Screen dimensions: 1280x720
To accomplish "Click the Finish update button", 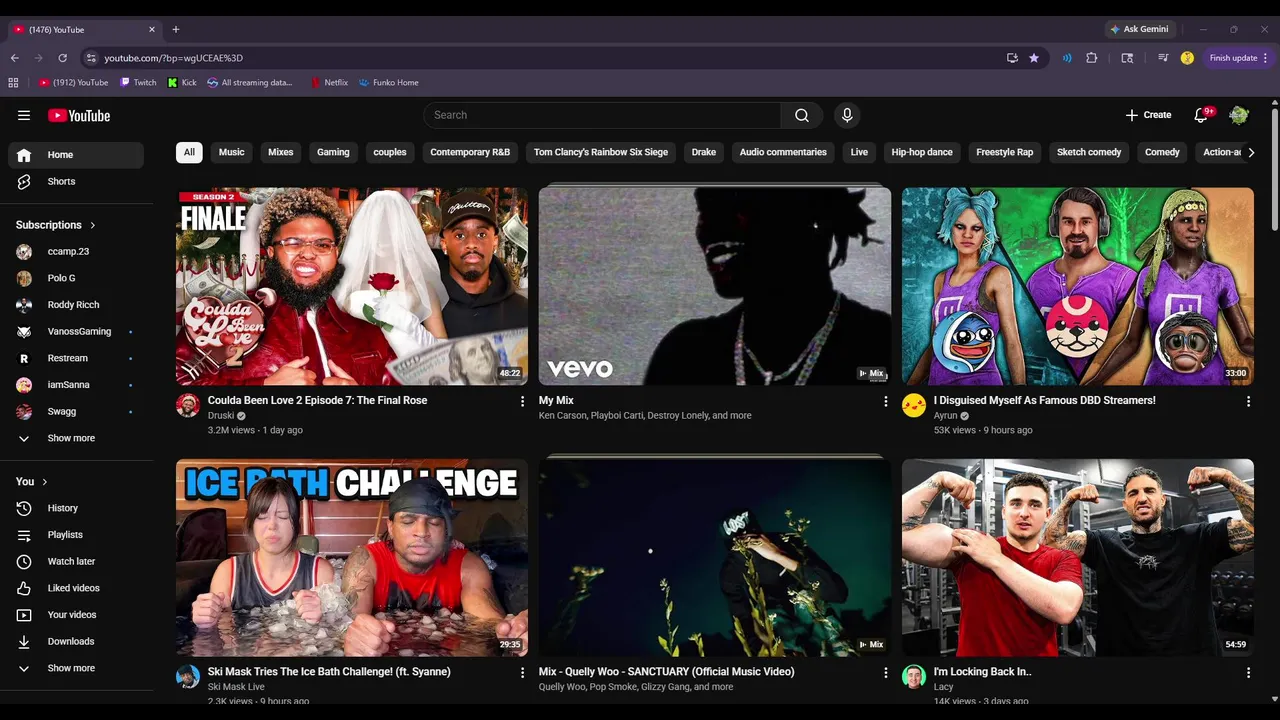I will [x=1239, y=58].
